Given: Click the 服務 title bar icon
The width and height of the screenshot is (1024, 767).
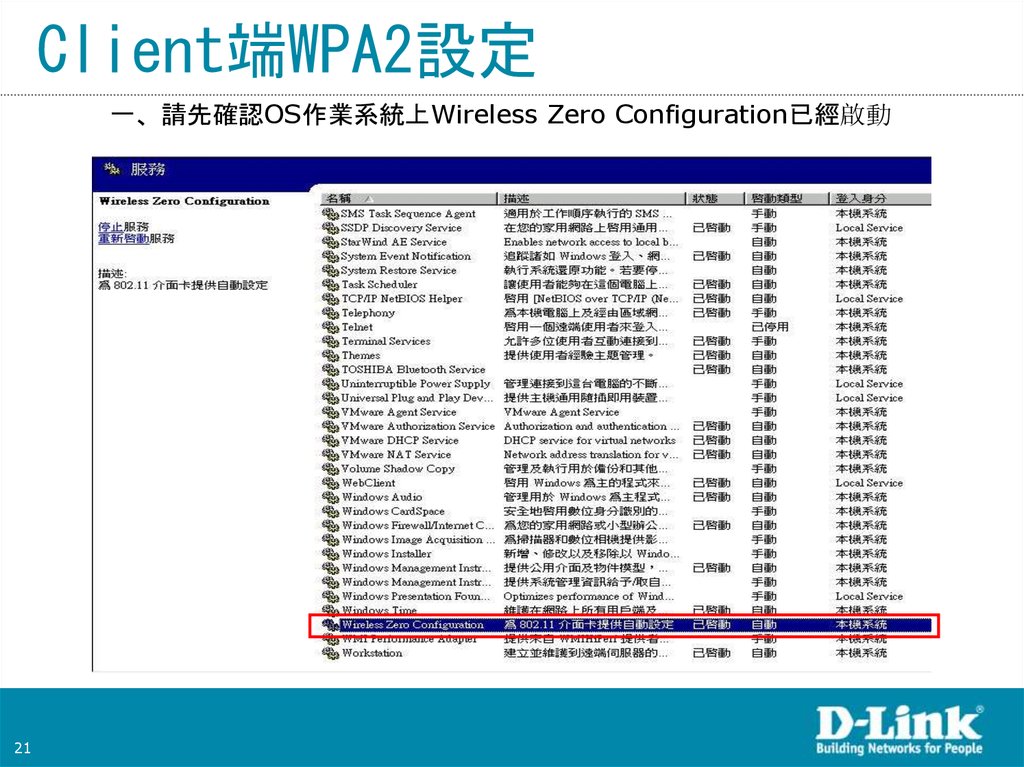Looking at the screenshot, I should (112, 169).
